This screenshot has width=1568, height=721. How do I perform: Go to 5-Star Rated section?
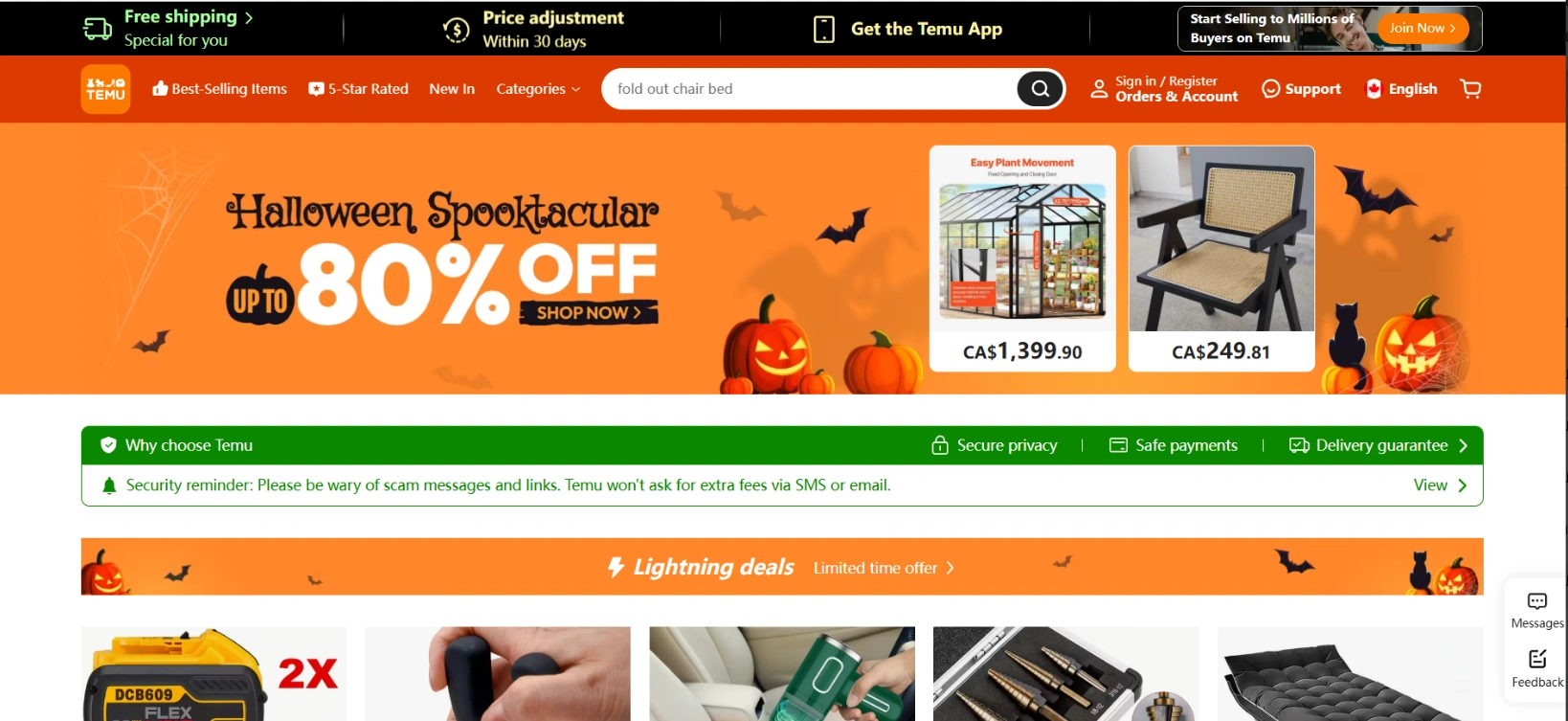(358, 89)
